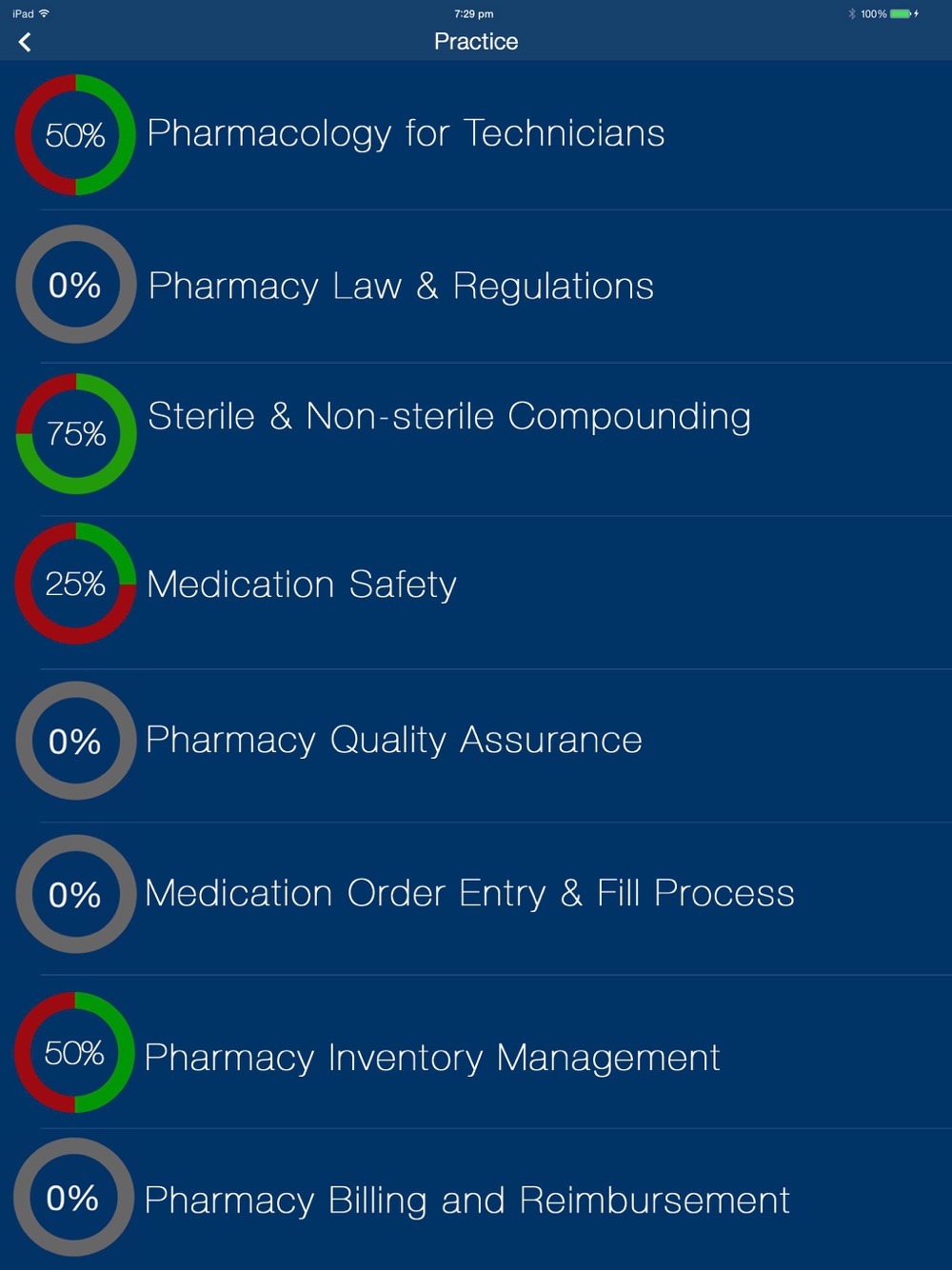Tap the 75% progress ring for Compounding

coord(76,434)
